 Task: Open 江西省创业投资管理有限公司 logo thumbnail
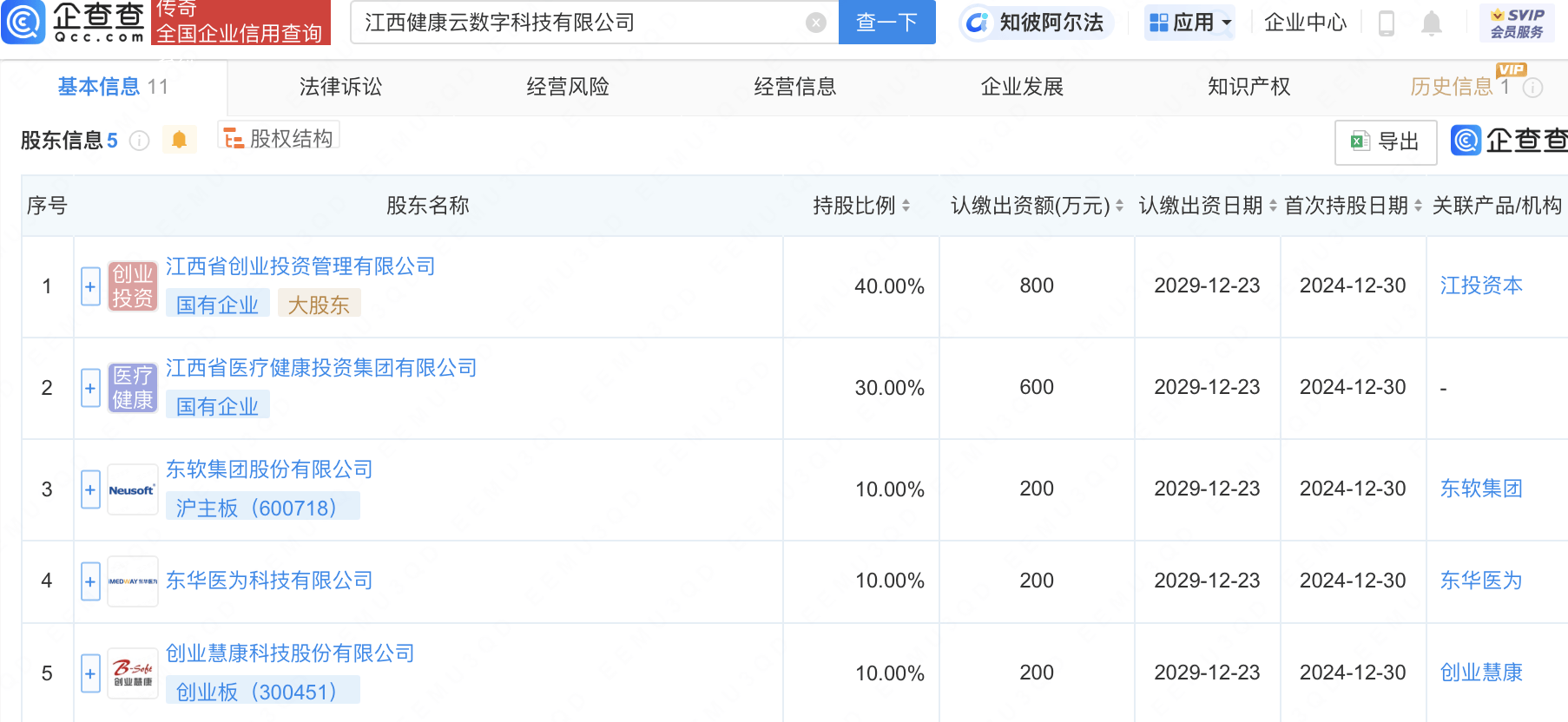(x=133, y=286)
